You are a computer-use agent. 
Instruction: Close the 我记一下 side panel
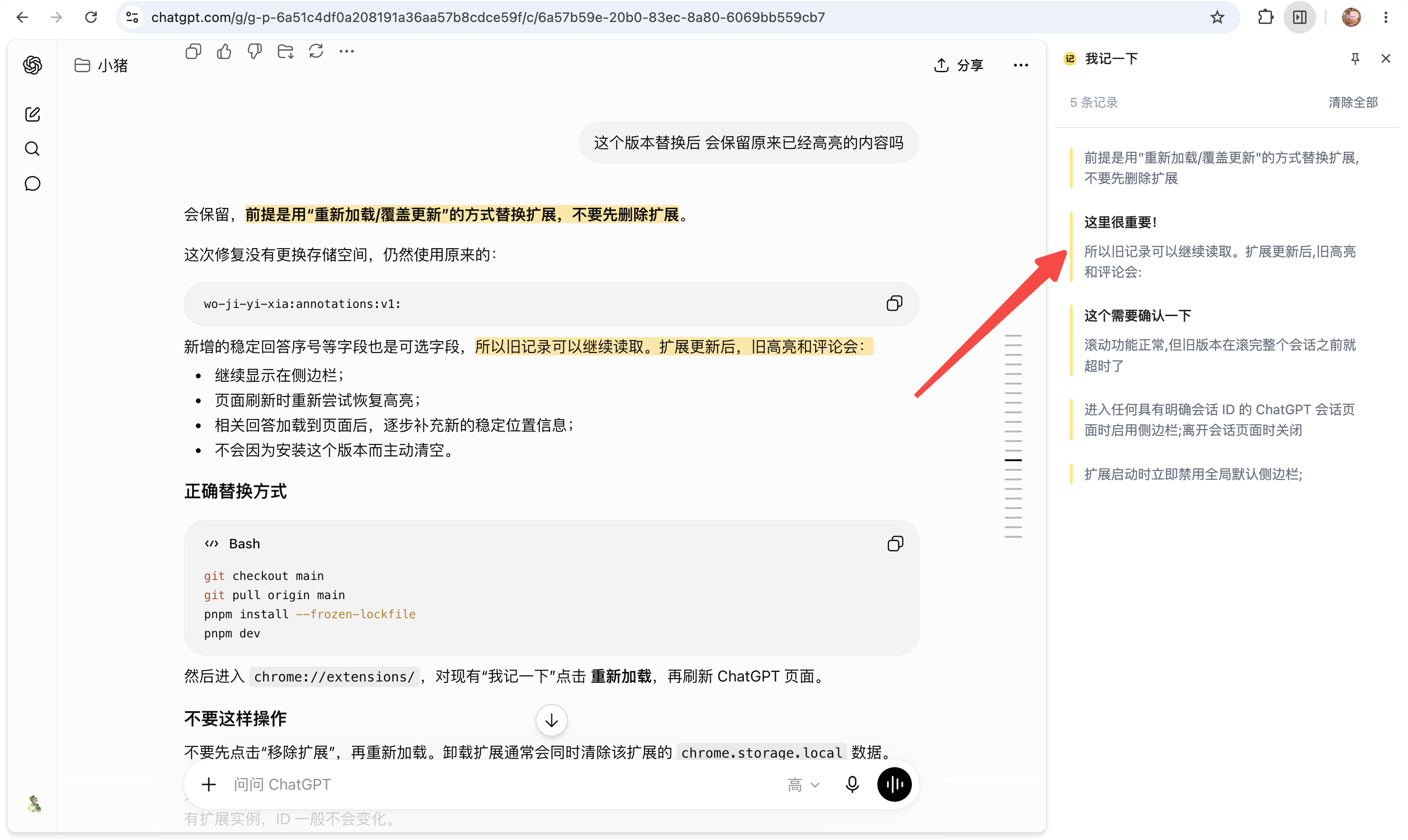pos(1386,58)
